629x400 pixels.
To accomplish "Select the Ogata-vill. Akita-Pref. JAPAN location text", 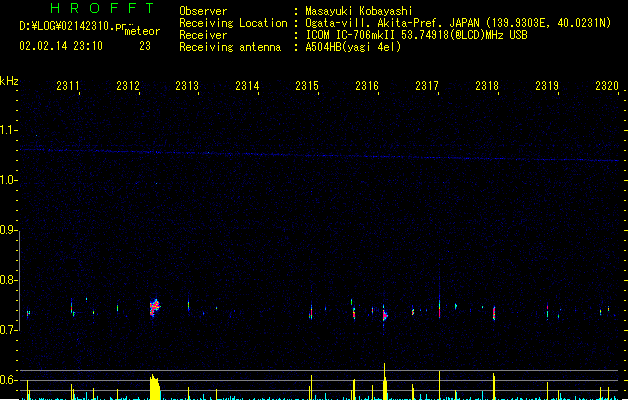I will (458, 23).
